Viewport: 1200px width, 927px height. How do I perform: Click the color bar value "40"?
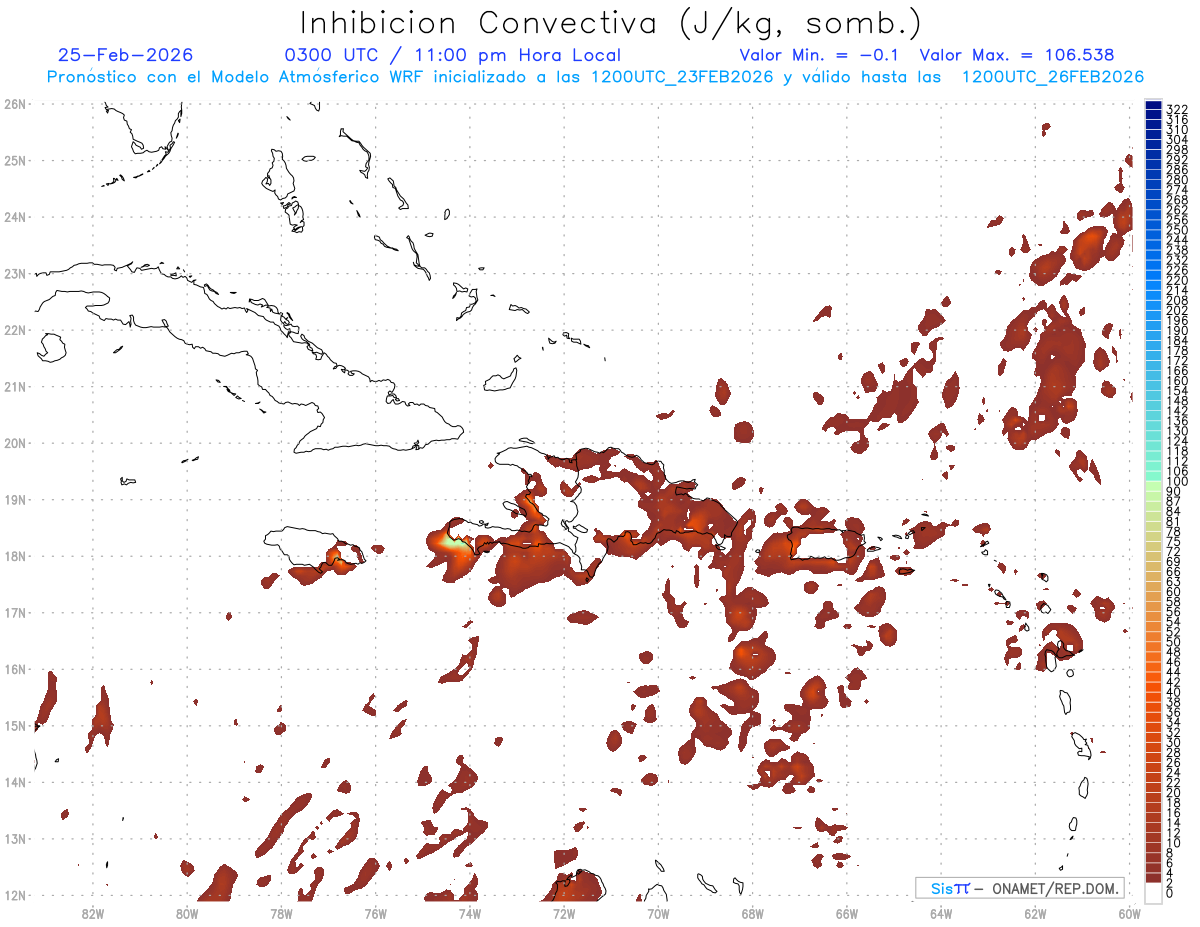(1173, 692)
